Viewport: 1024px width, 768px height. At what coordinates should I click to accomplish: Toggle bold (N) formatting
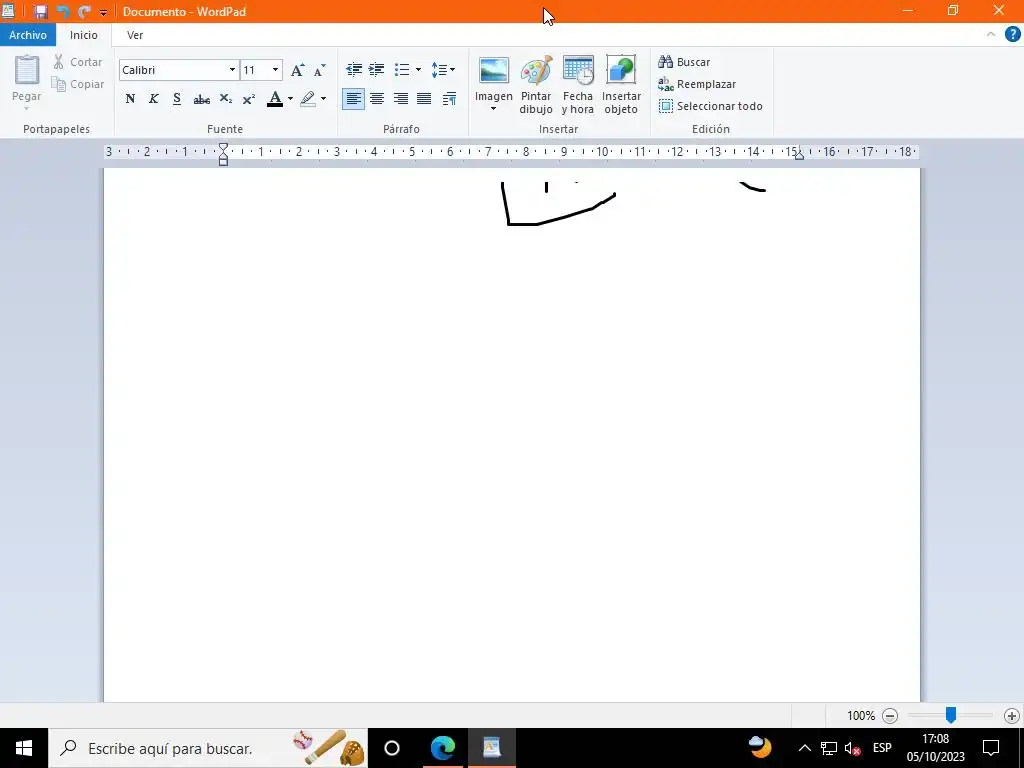pyautogui.click(x=130, y=99)
